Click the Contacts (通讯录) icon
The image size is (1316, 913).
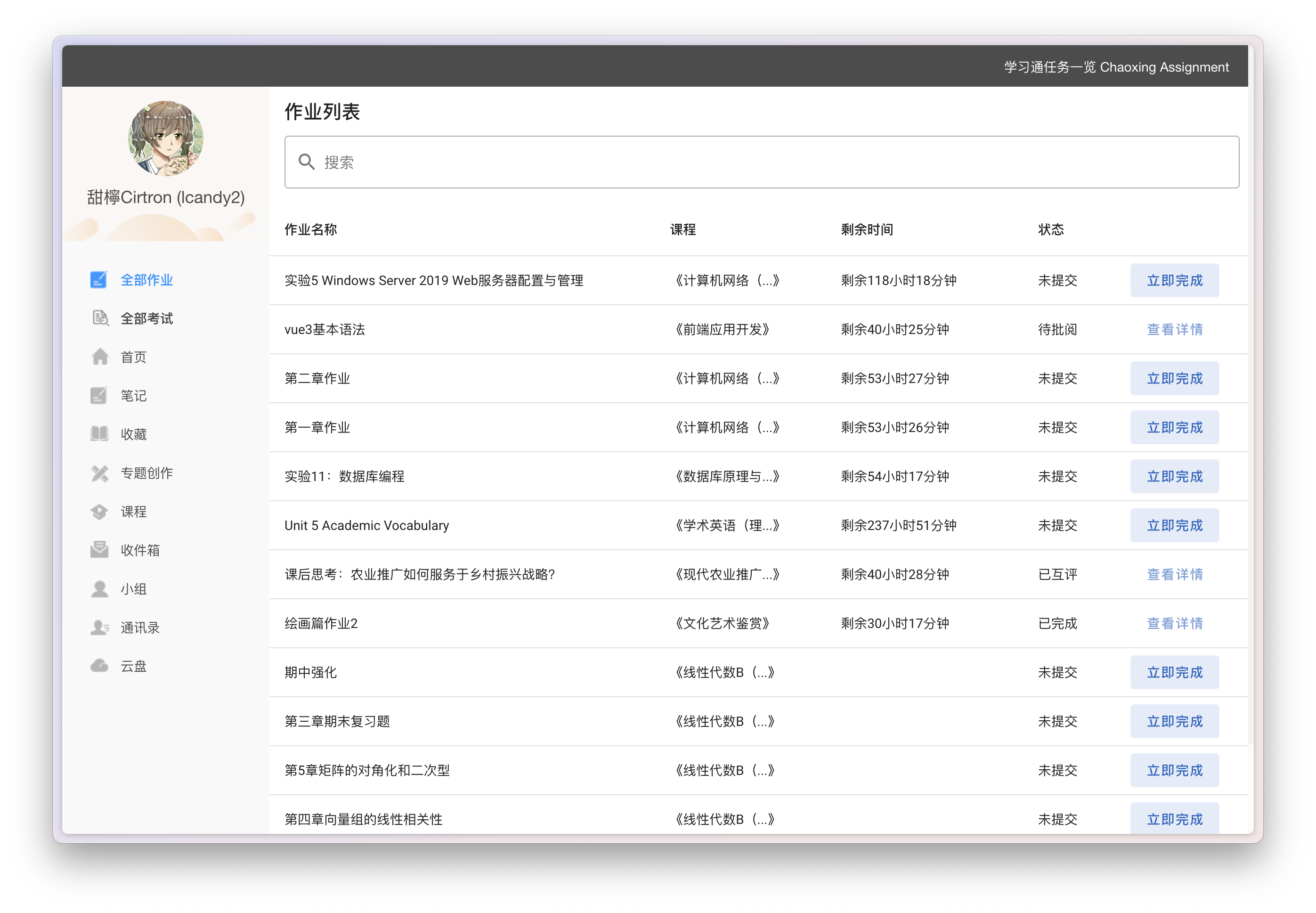pos(99,628)
